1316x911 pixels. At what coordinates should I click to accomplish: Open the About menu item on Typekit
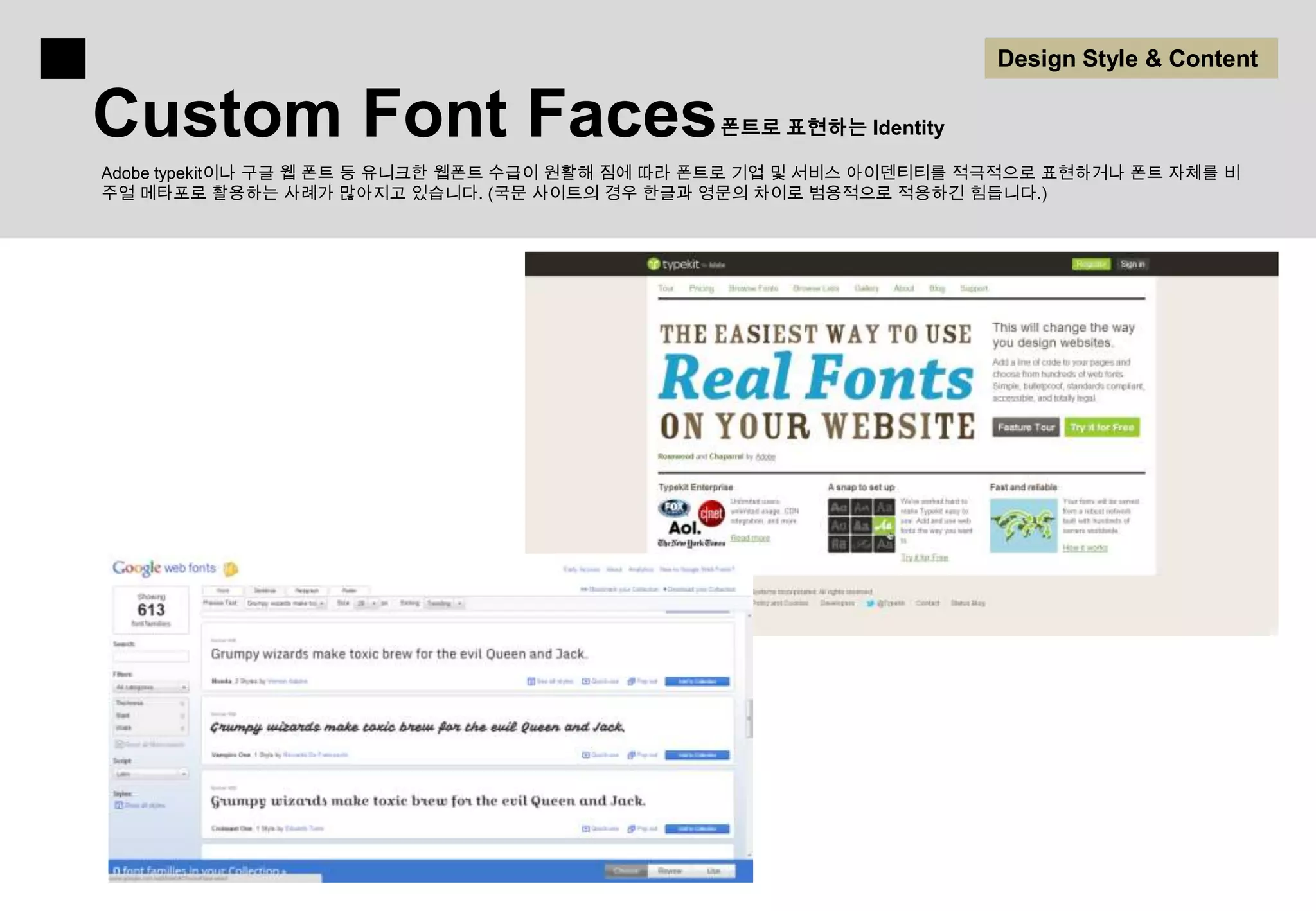tap(903, 288)
